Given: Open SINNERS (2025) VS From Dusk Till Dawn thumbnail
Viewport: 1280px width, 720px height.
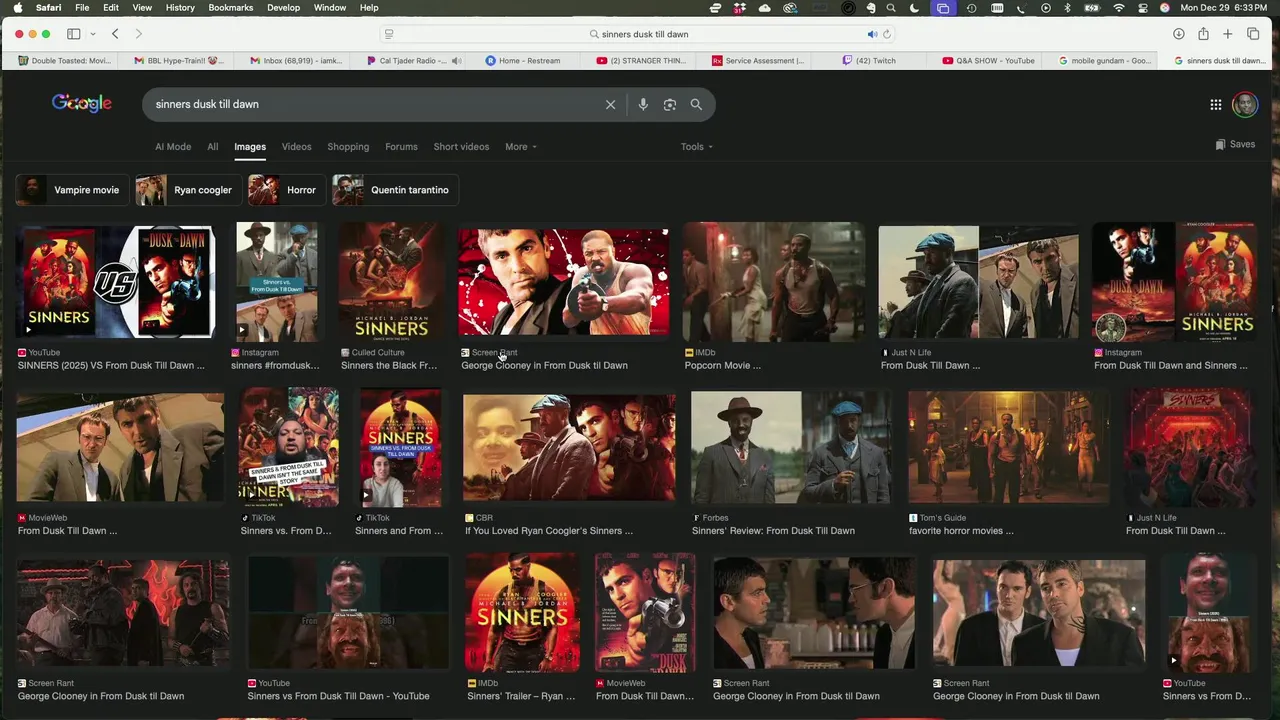Looking at the screenshot, I should (x=116, y=282).
